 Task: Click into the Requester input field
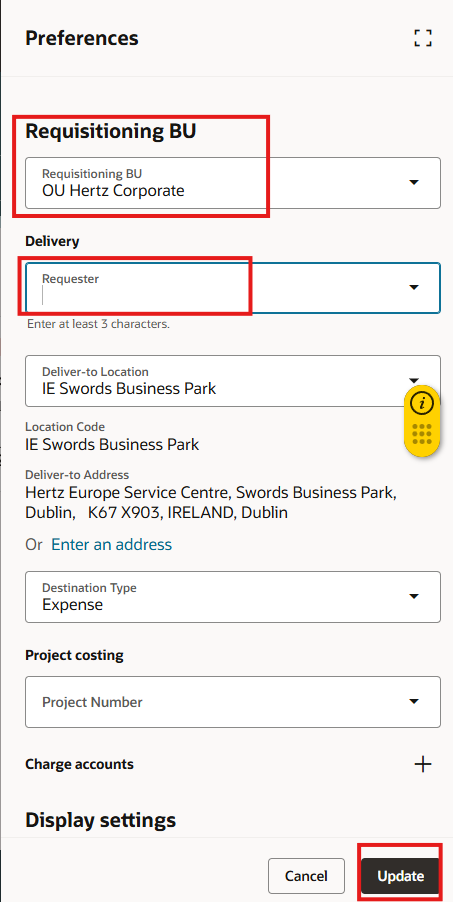[219, 288]
